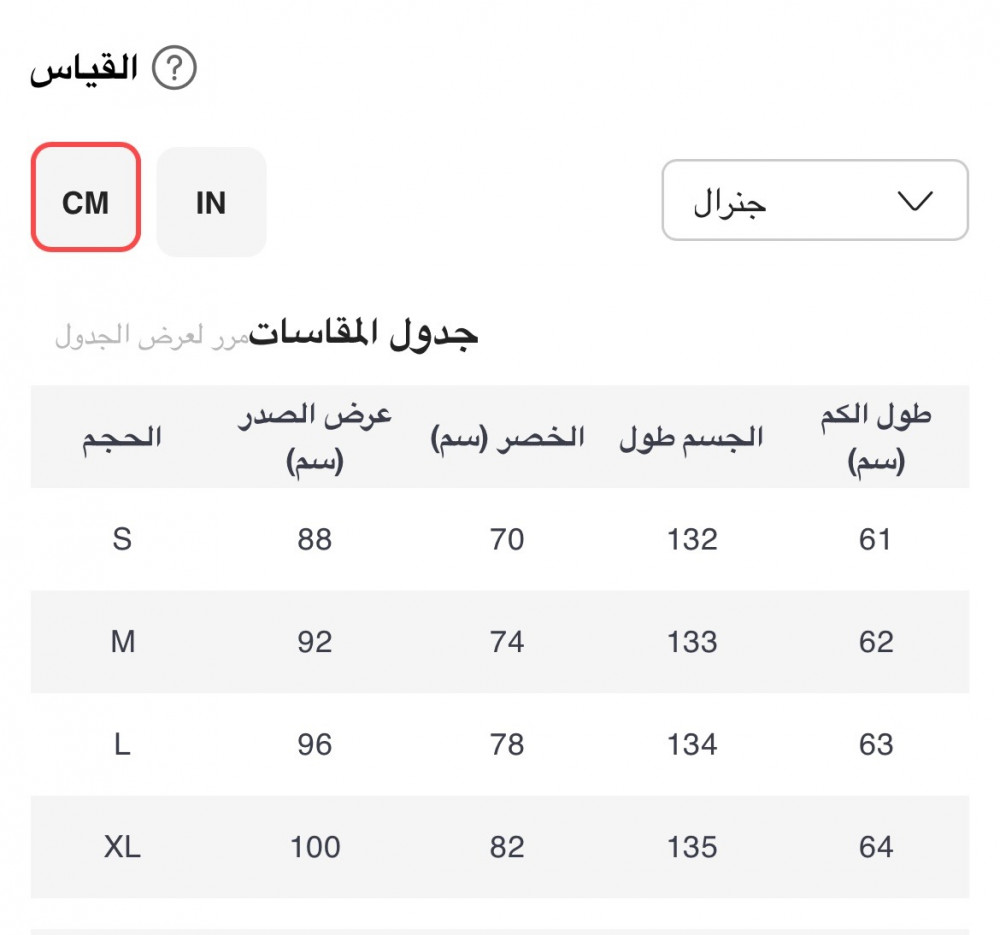Click sleeve length value 64 for XL
The width and height of the screenshot is (1000, 935).
coord(876,848)
